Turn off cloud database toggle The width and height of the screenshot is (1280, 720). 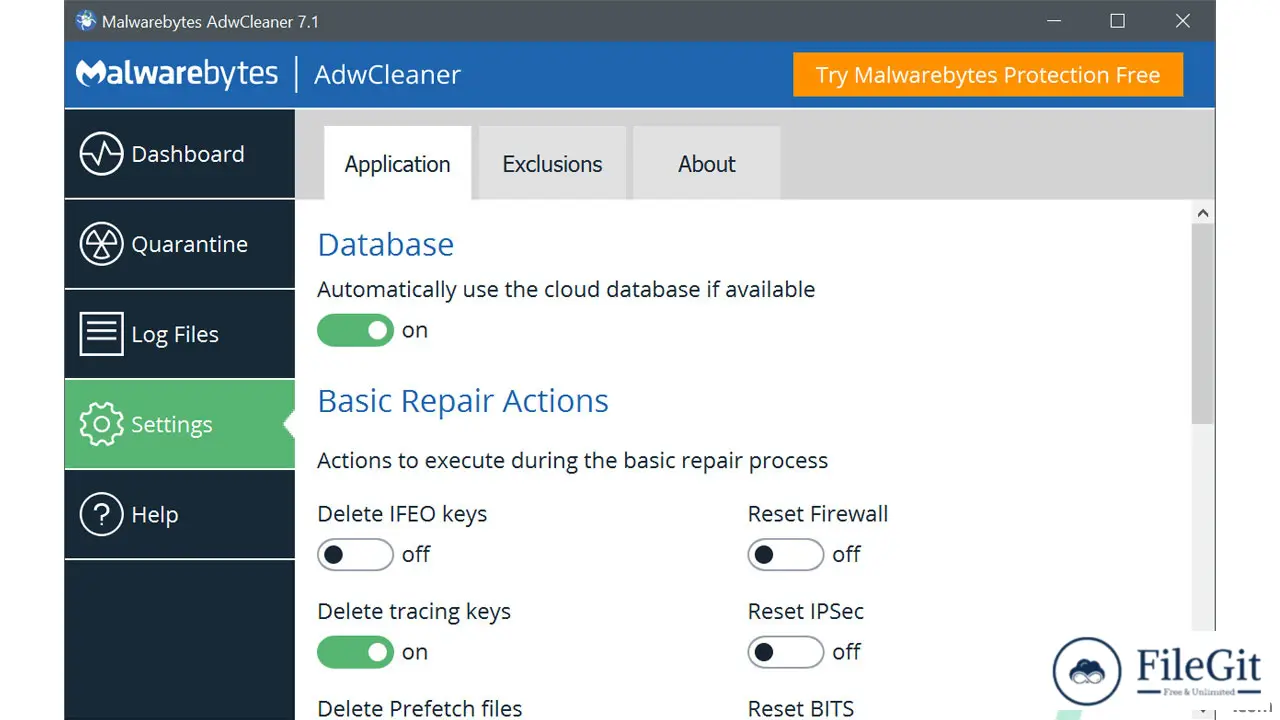tap(355, 330)
